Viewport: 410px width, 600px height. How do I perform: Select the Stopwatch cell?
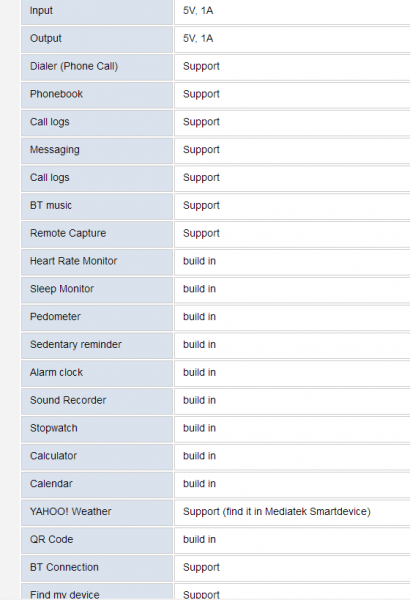tap(97, 429)
